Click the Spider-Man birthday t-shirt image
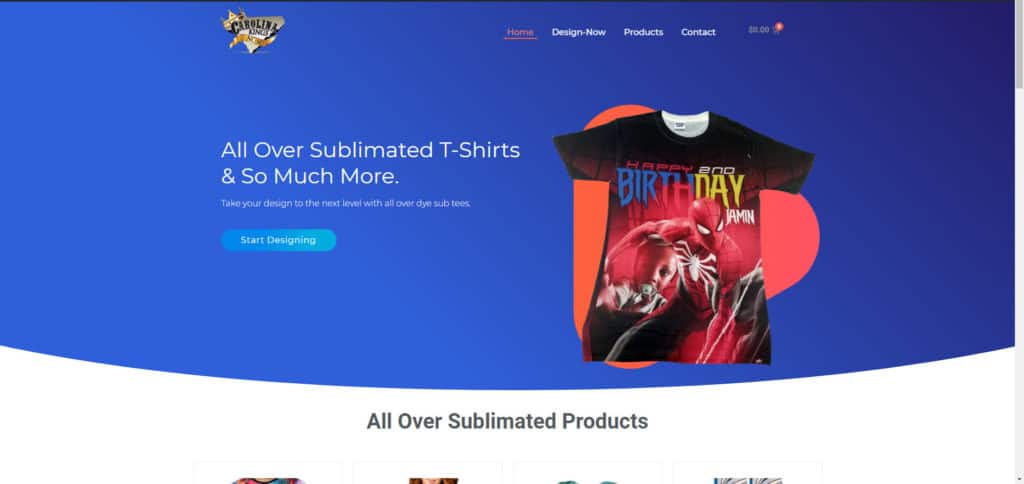Image resolution: width=1024 pixels, height=484 pixels. 682,236
